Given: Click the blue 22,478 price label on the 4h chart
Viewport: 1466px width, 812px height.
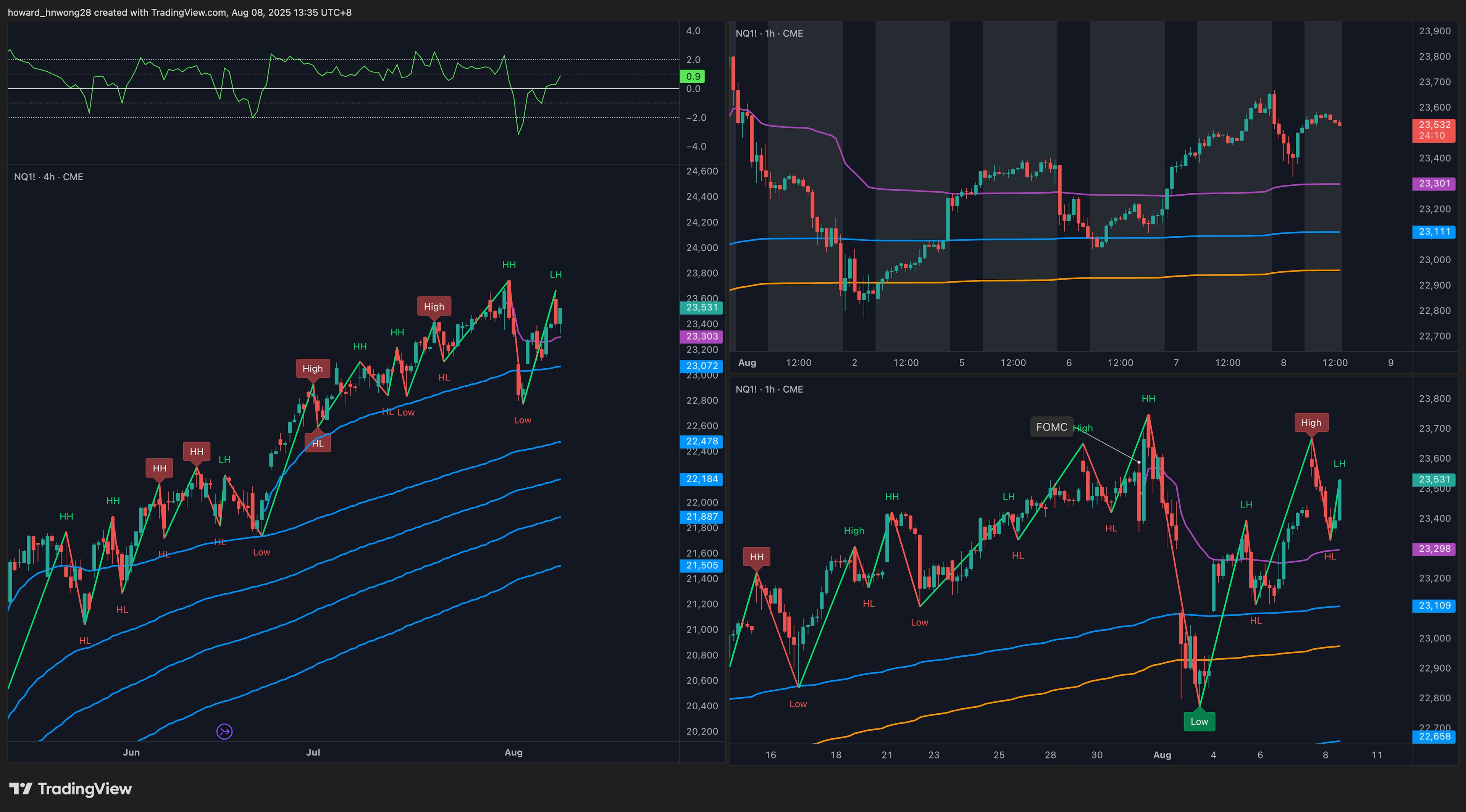Looking at the screenshot, I should [x=701, y=441].
